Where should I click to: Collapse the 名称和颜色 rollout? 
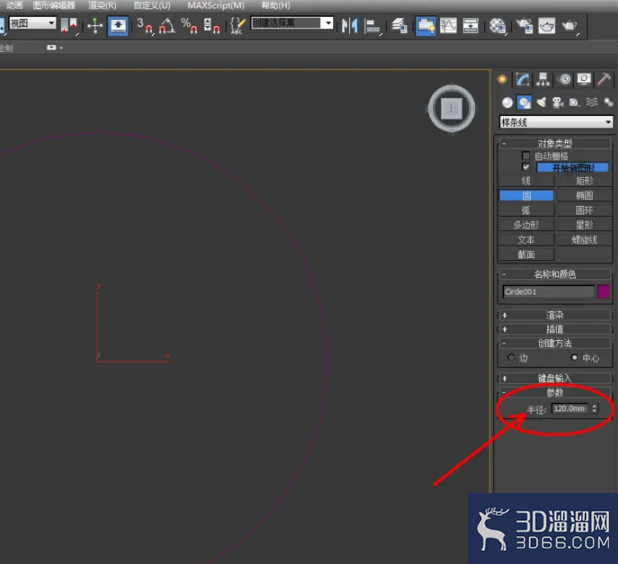555,274
